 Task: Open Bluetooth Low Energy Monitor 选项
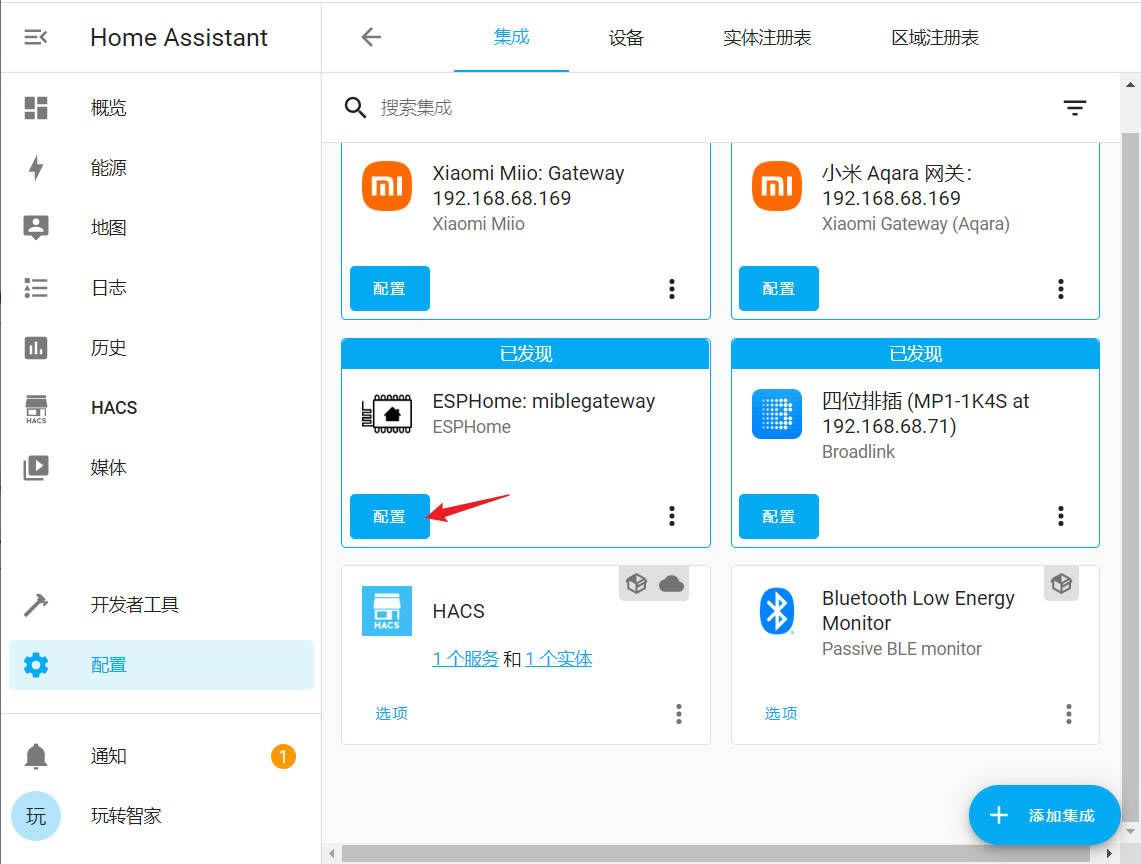pyautogui.click(x=781, y=713)
